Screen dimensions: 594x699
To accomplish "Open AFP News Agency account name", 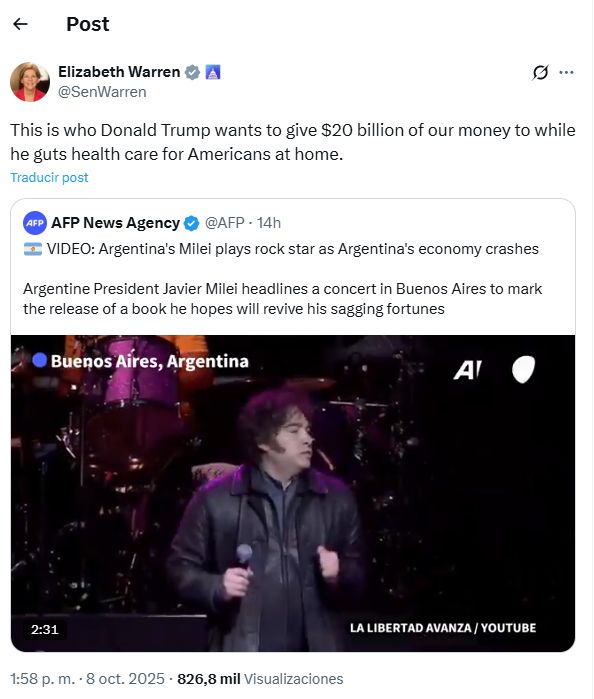I will pos(116,223).
